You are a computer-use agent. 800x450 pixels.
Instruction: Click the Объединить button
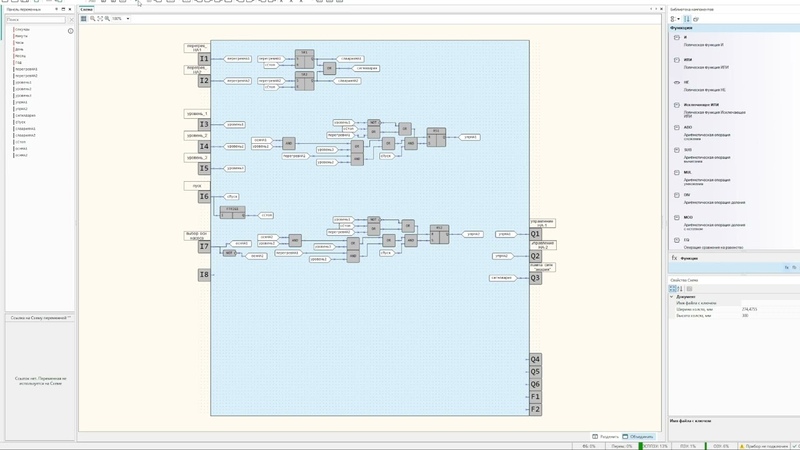[x=638, y=437]
